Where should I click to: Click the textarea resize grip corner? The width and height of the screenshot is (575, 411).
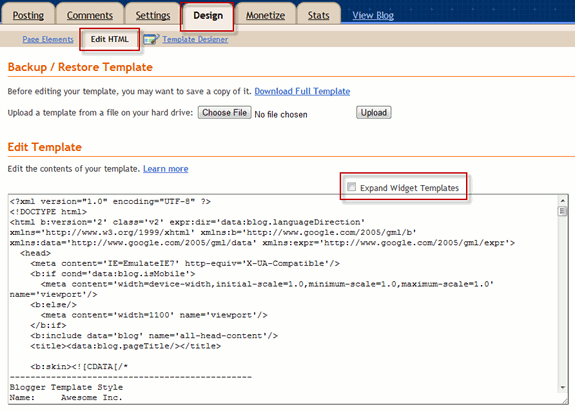click(x=564, y=400)
